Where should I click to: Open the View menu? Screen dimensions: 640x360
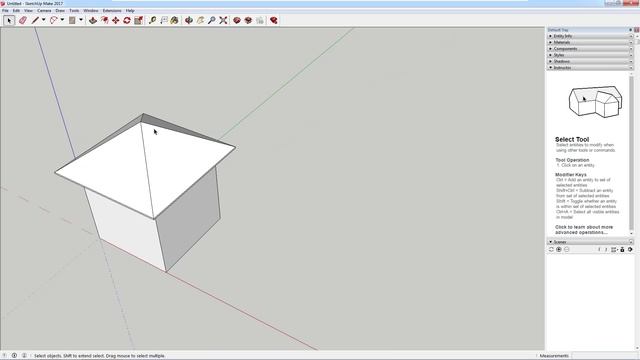pyautogui.click(x=29, y=11)
